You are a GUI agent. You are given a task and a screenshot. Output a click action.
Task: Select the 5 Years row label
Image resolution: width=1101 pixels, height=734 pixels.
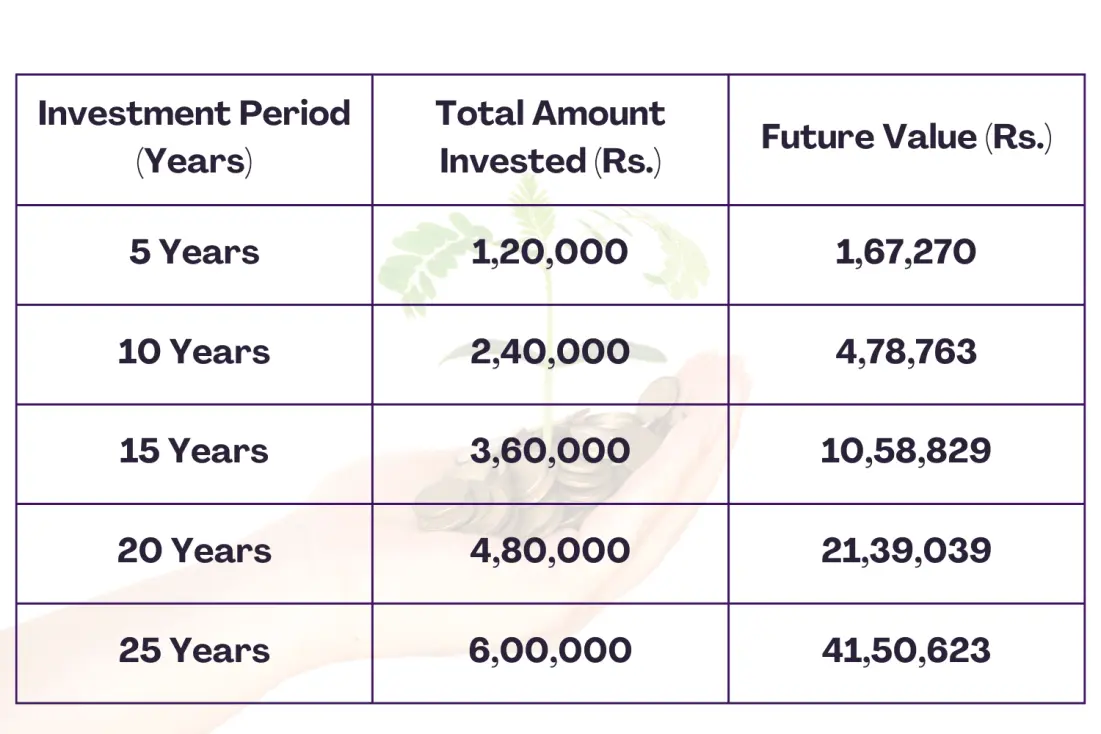(194, 252)
